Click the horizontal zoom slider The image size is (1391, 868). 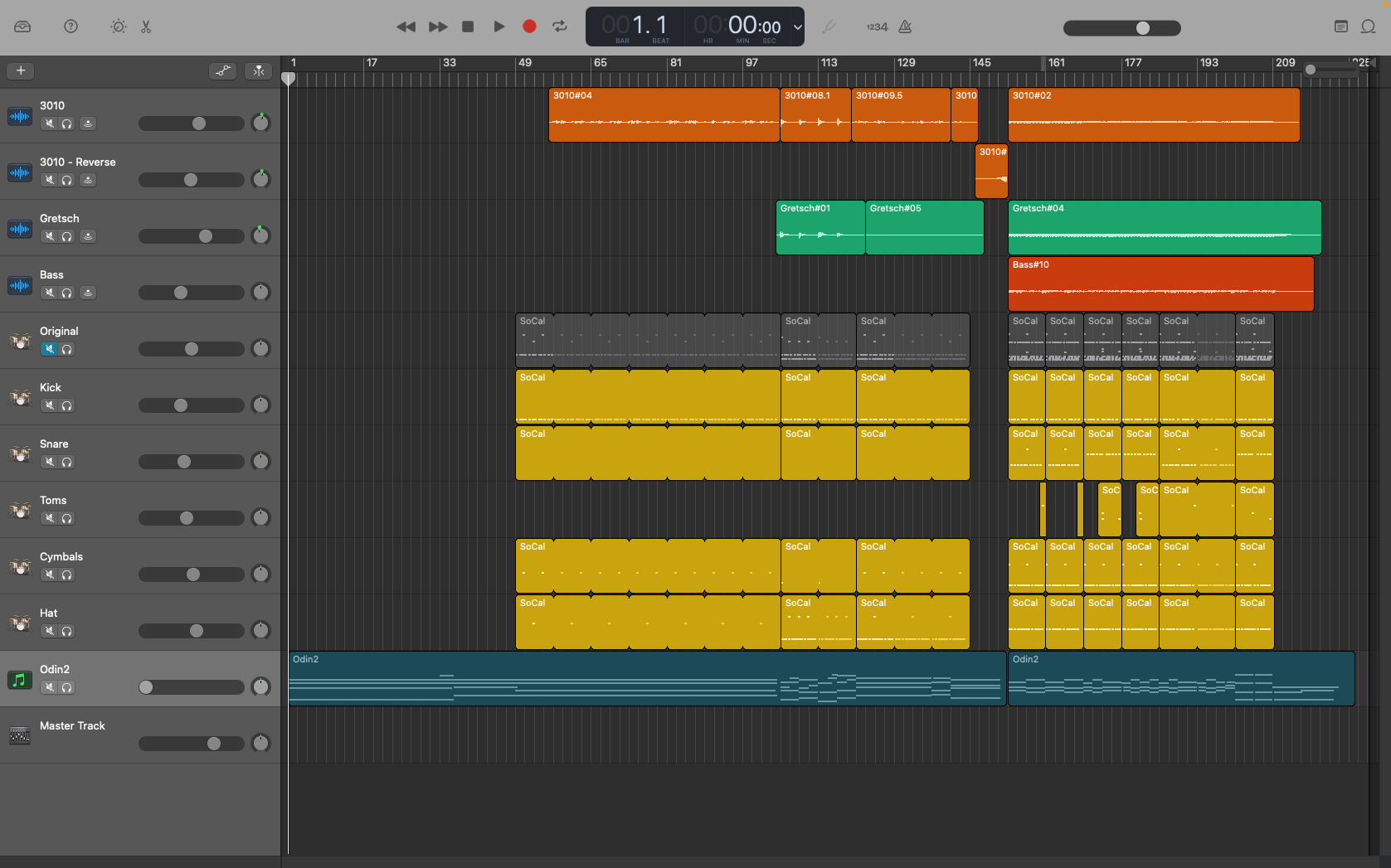[x=1332, y=70]
